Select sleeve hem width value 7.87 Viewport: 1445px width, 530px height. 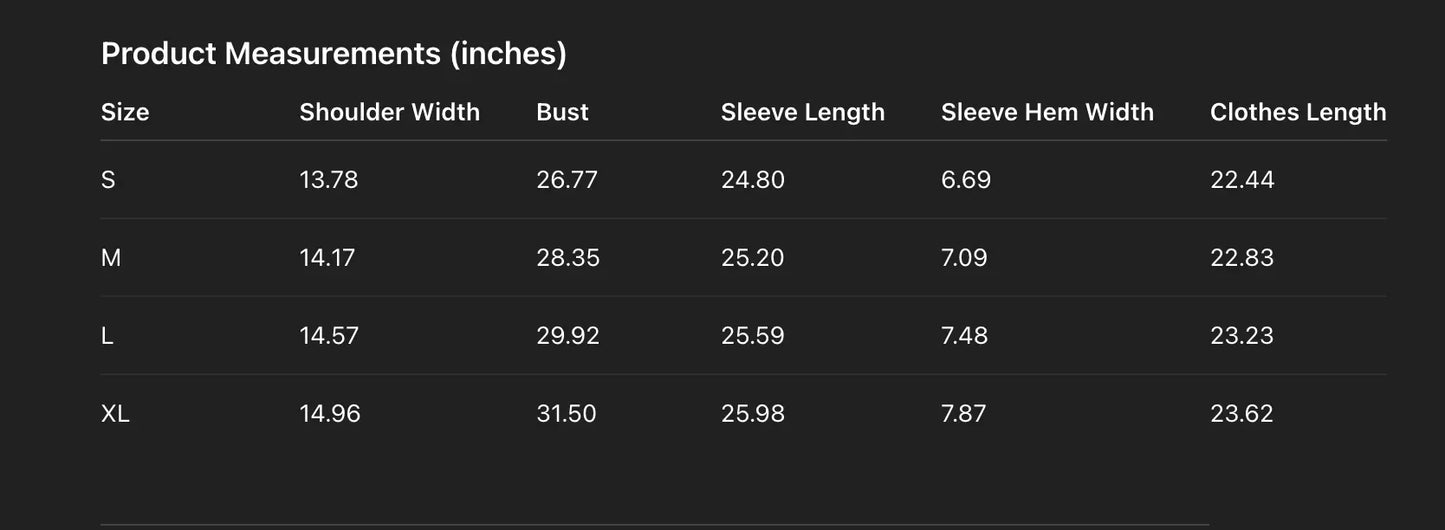click(x=963, y=414)
